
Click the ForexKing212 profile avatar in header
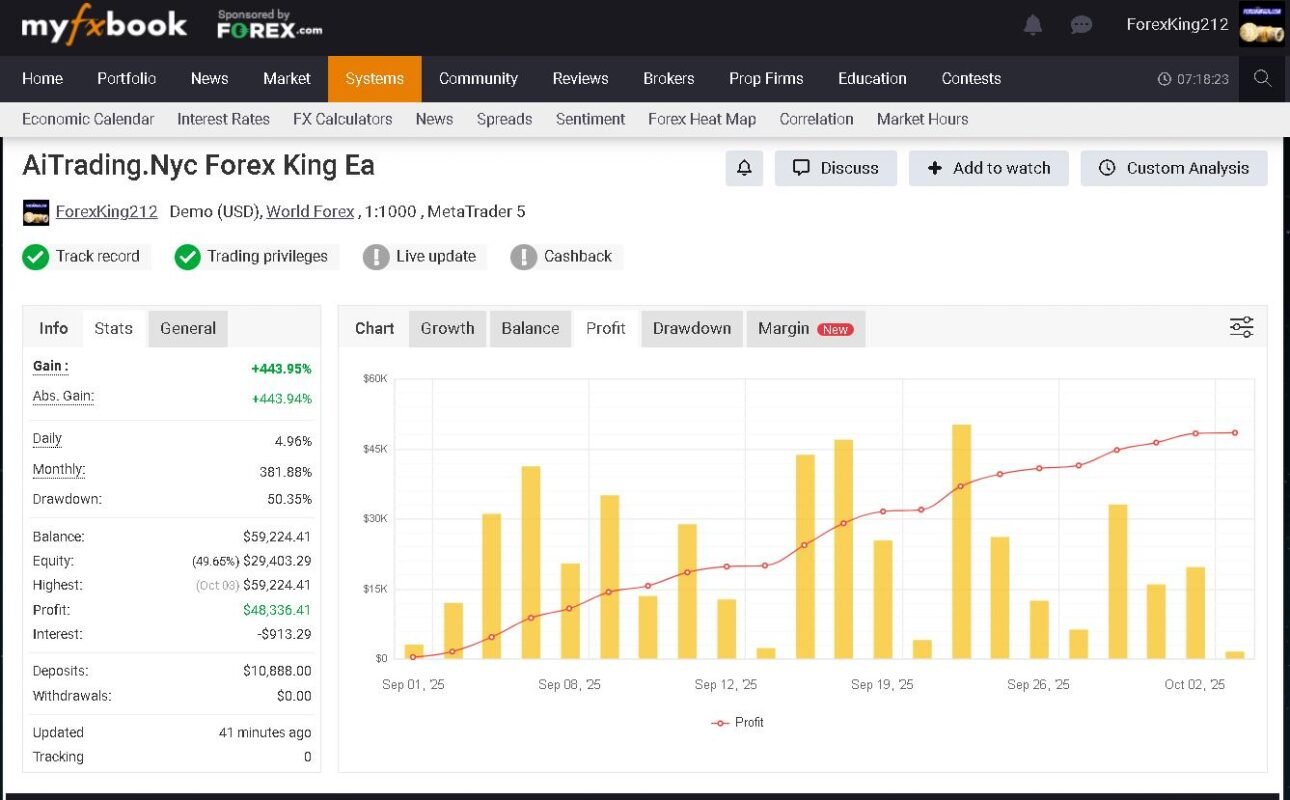pos(1262,25)
